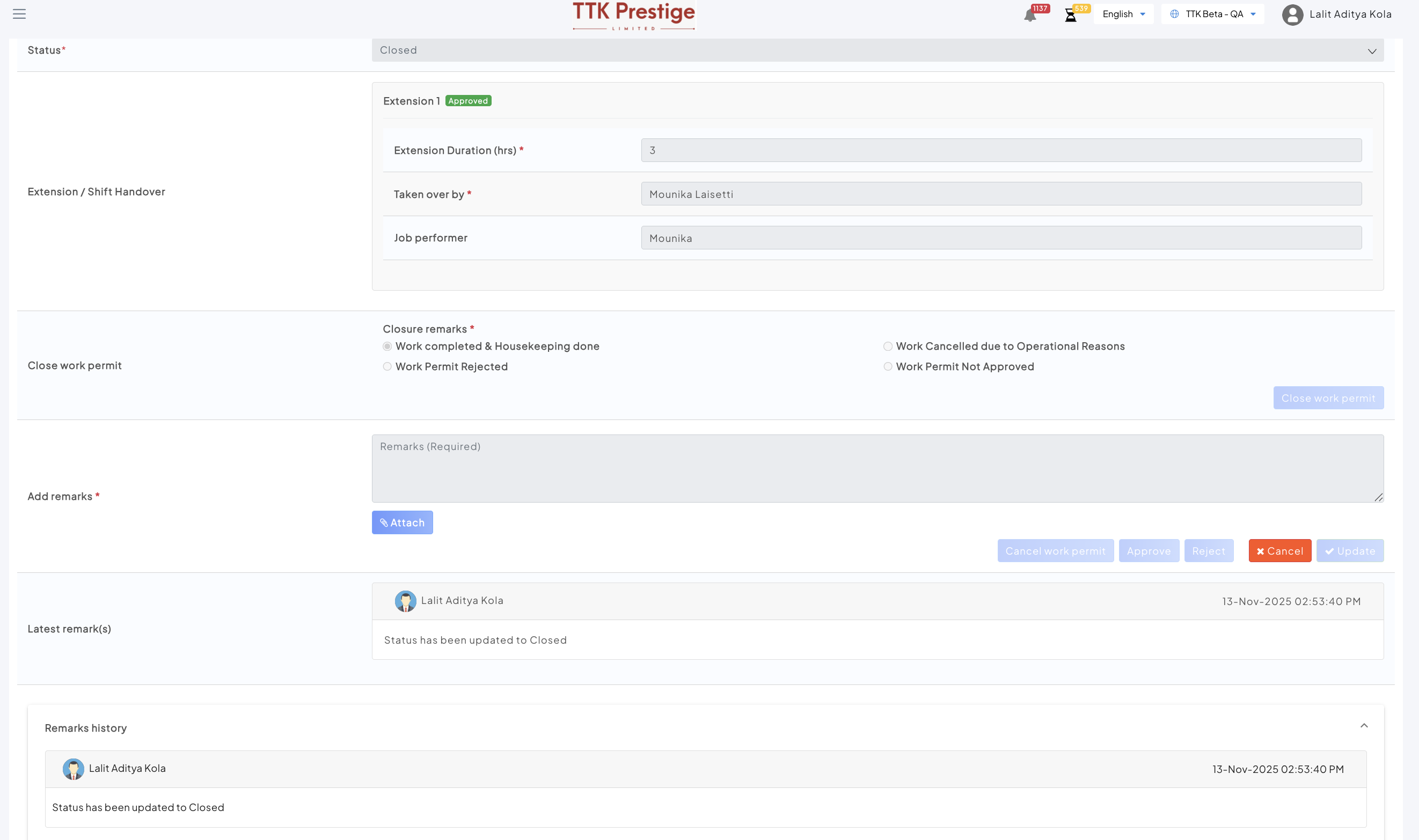
Task: Open the hourglass pending items icon
Action: [1070, 15]
